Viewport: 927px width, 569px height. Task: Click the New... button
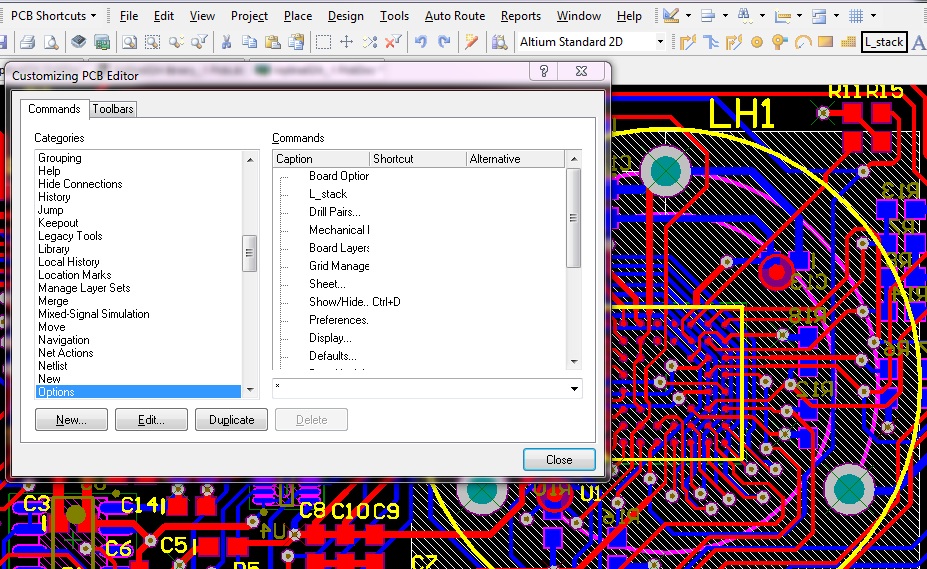(71, 419)
